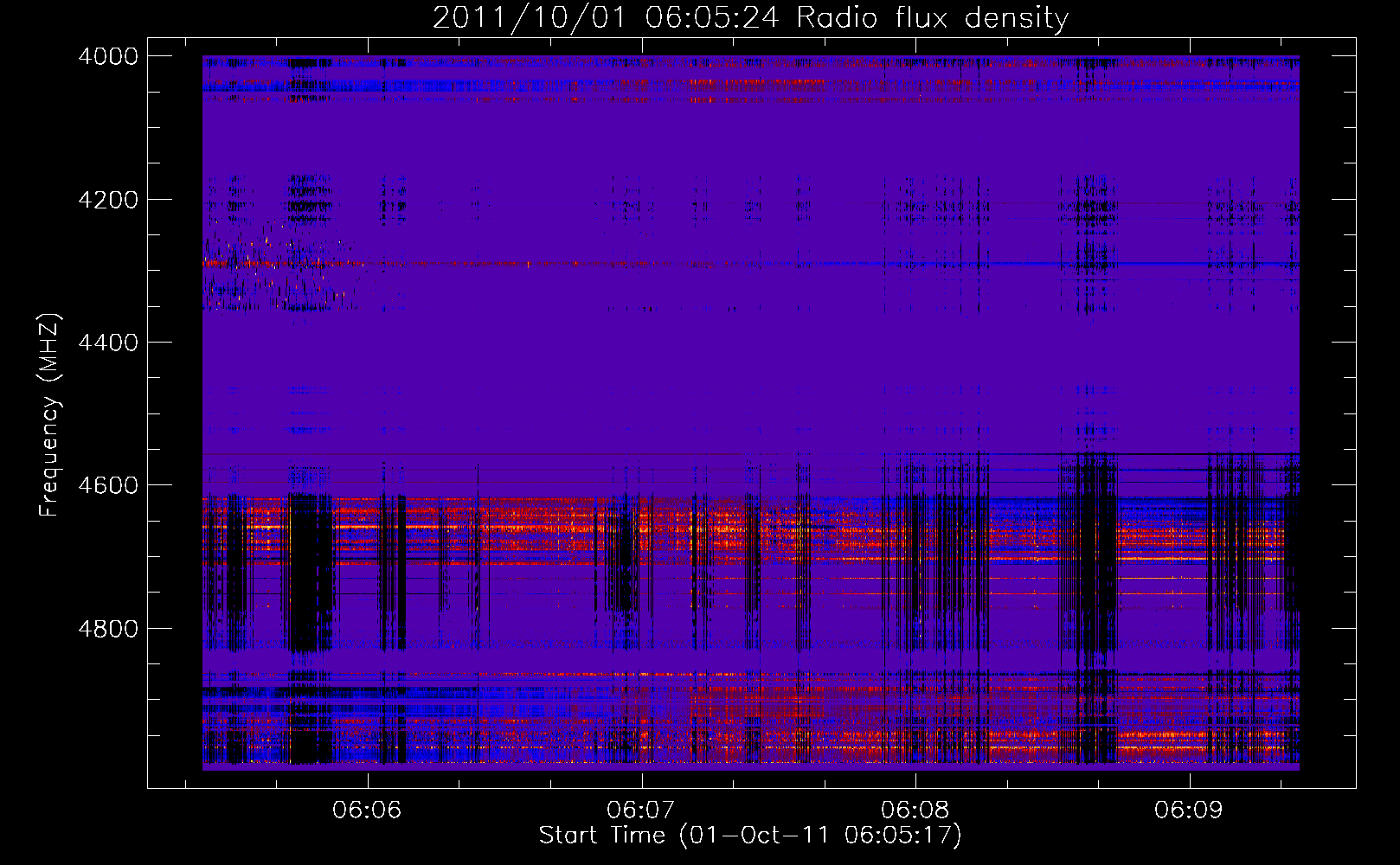
Task: Select the 4800 frequency axis label
Action: (108, 628)
